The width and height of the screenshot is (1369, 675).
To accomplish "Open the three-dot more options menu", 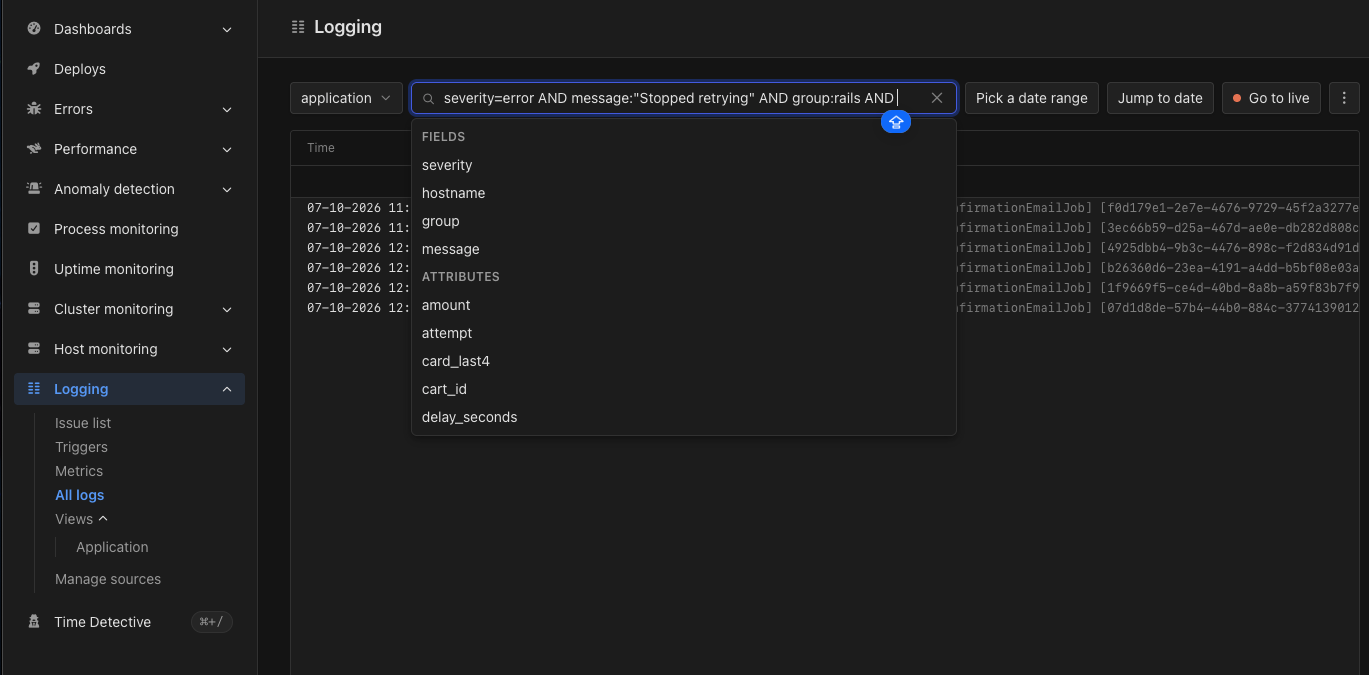I will [1344, 98].
